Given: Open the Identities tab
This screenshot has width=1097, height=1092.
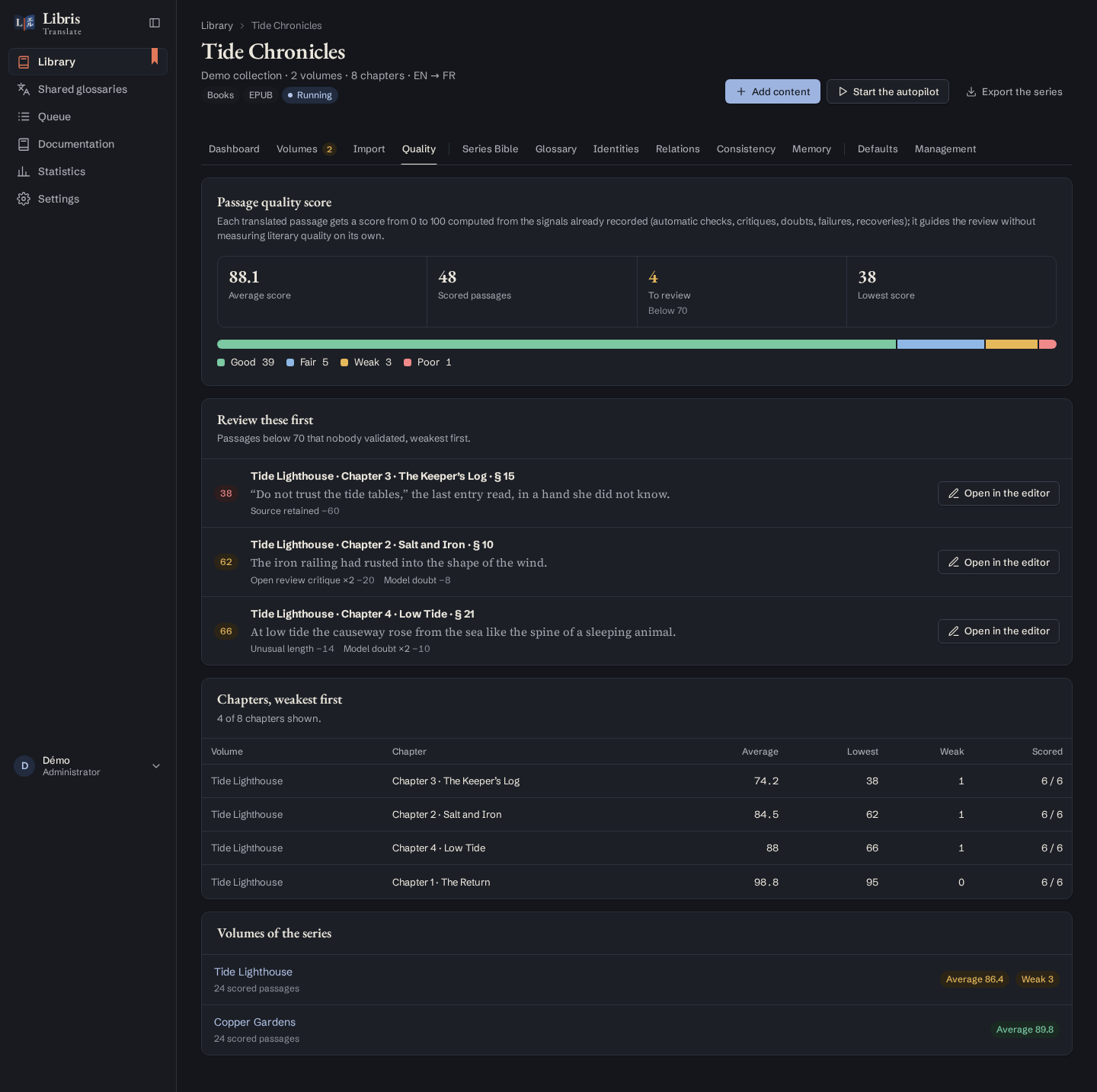Looking at the screenshot, I should click(616, 149).
